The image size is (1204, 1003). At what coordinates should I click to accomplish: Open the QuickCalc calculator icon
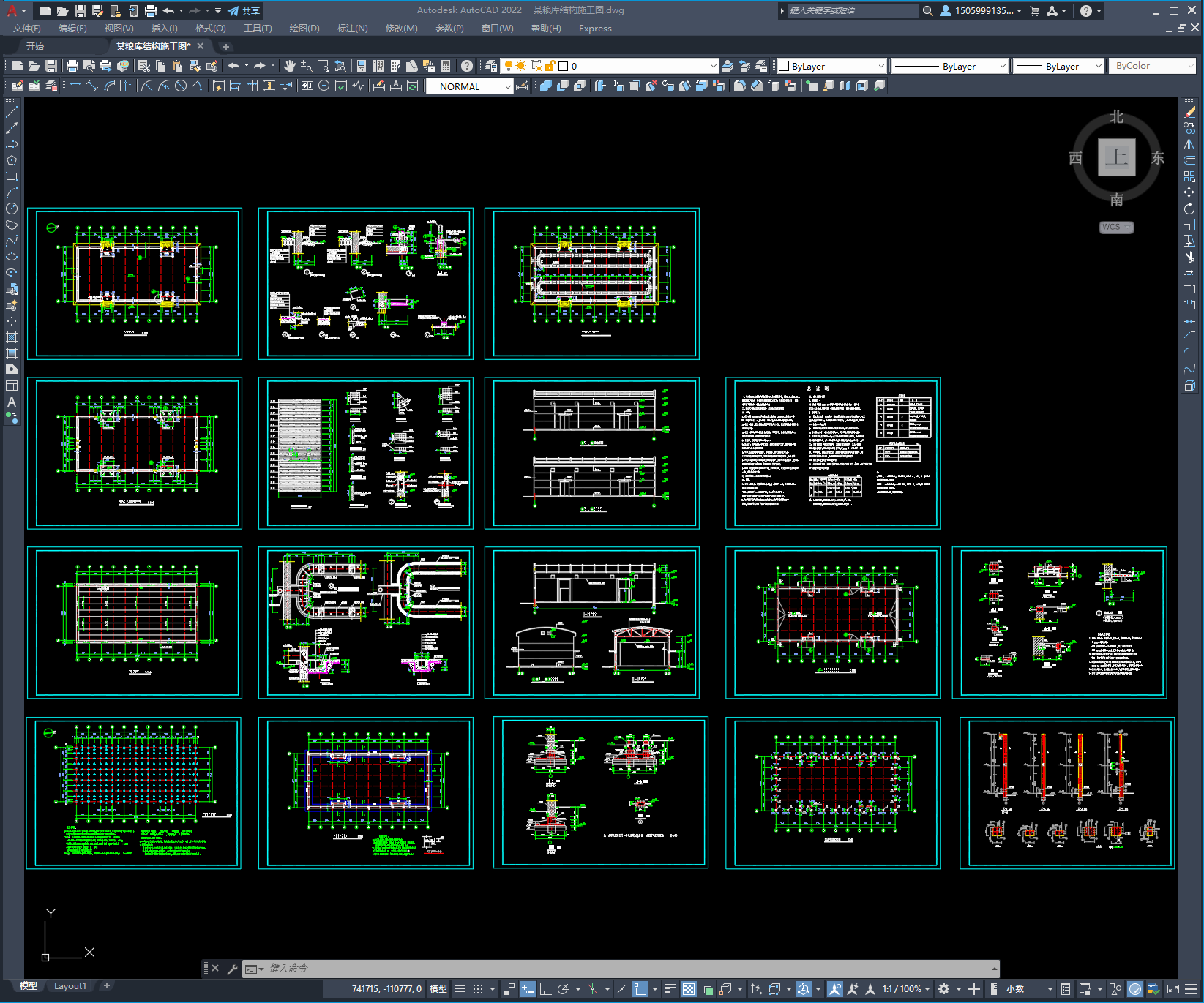[446, 66]
